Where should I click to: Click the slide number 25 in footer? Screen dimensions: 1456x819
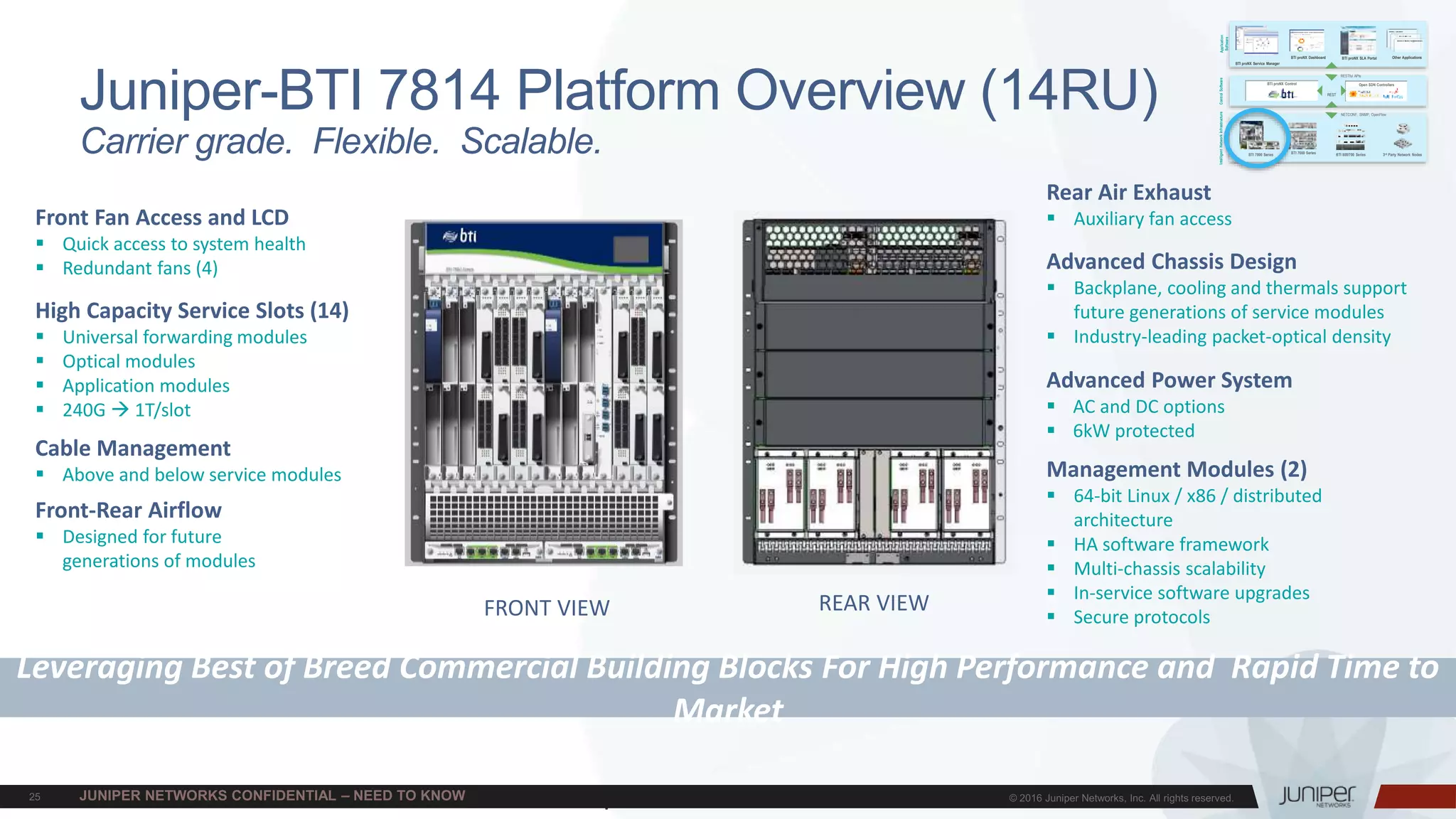click(35, 797)
